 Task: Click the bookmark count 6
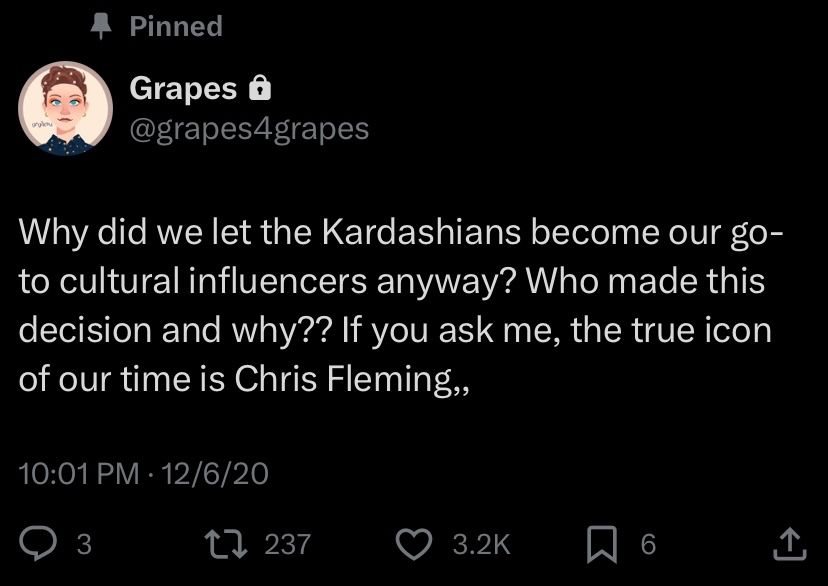click(648, 545)
